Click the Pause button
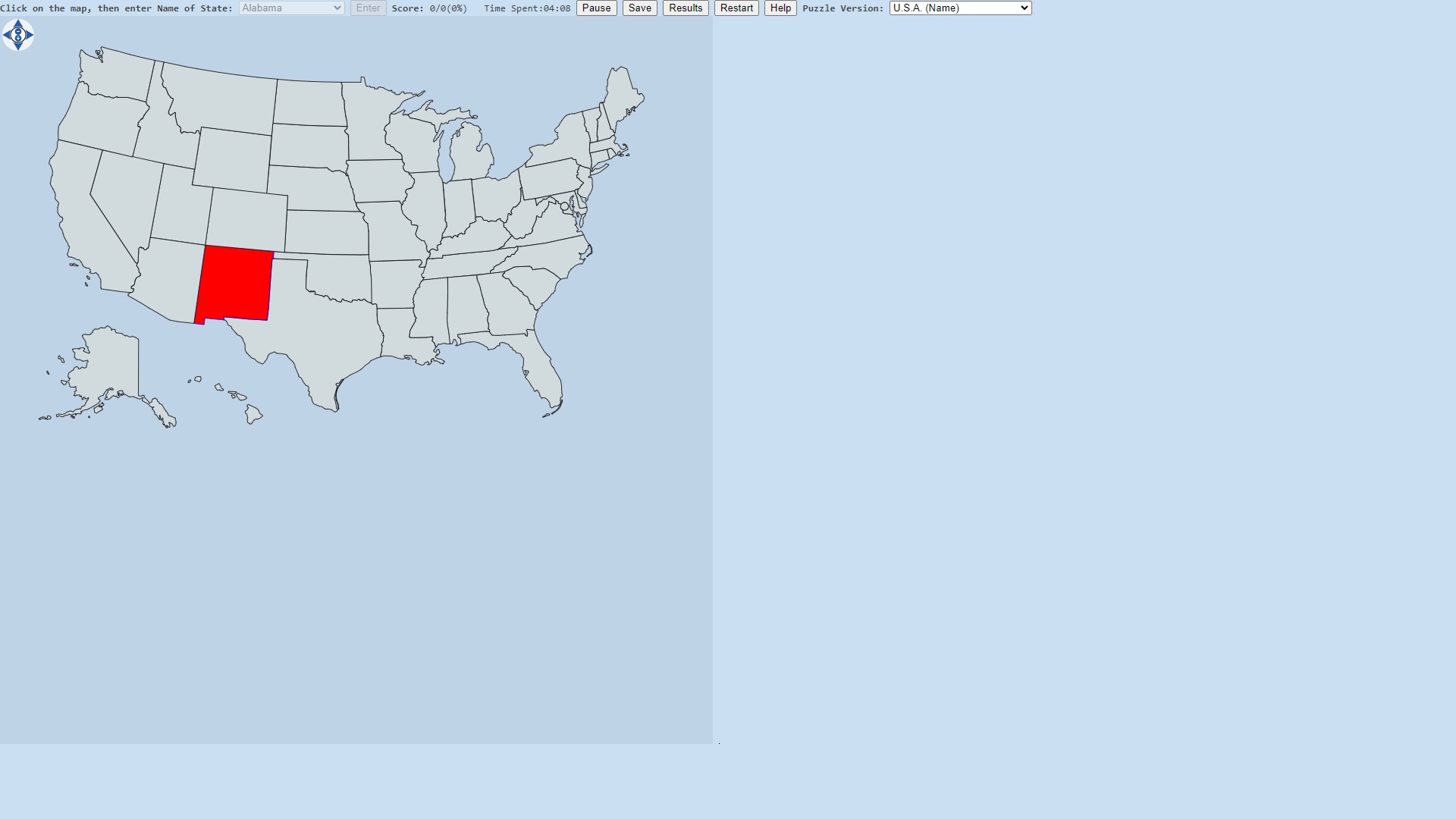The height and width of the screenshot is (819, 1456). (596, 8)
